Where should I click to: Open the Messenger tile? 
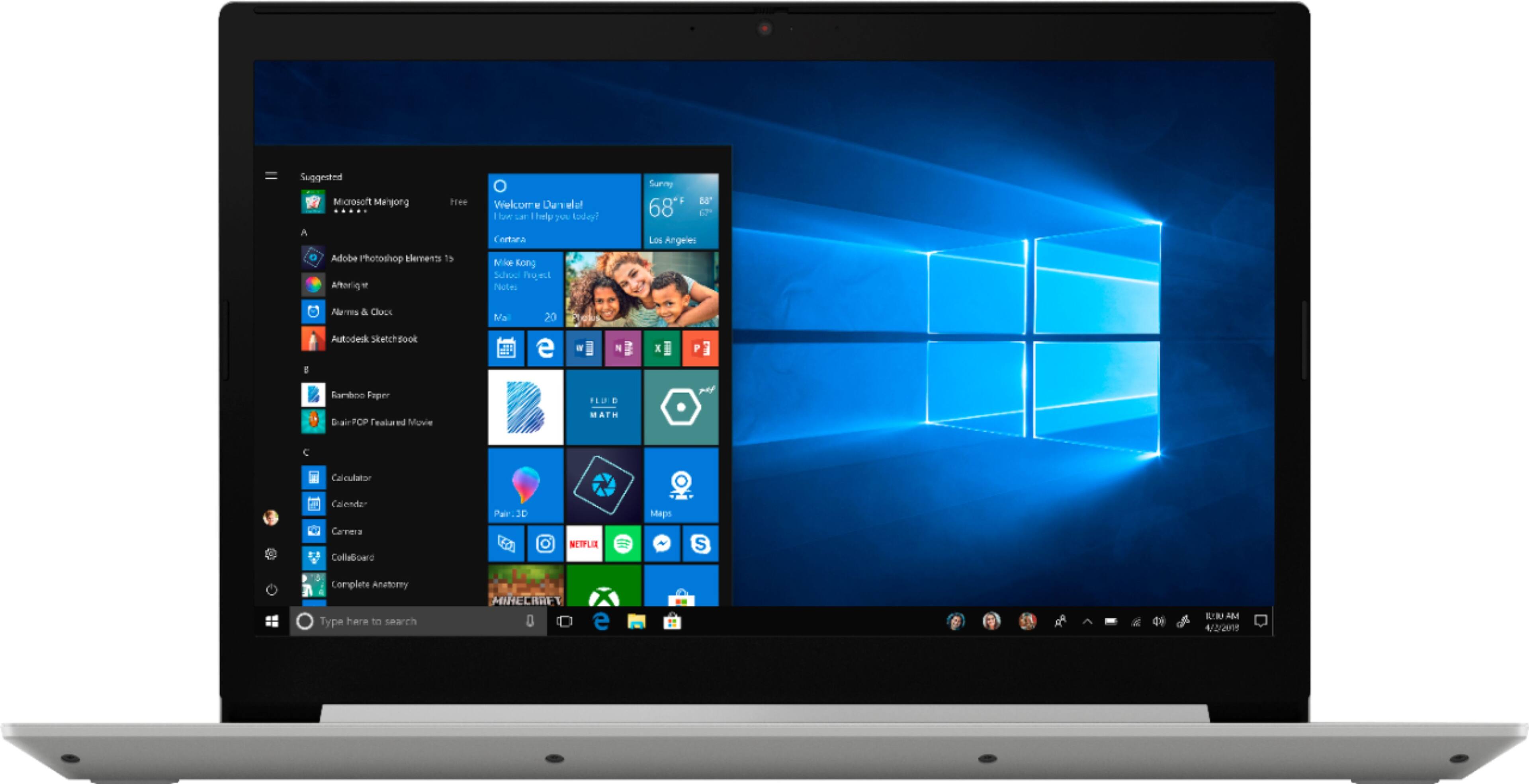point(662,543)
